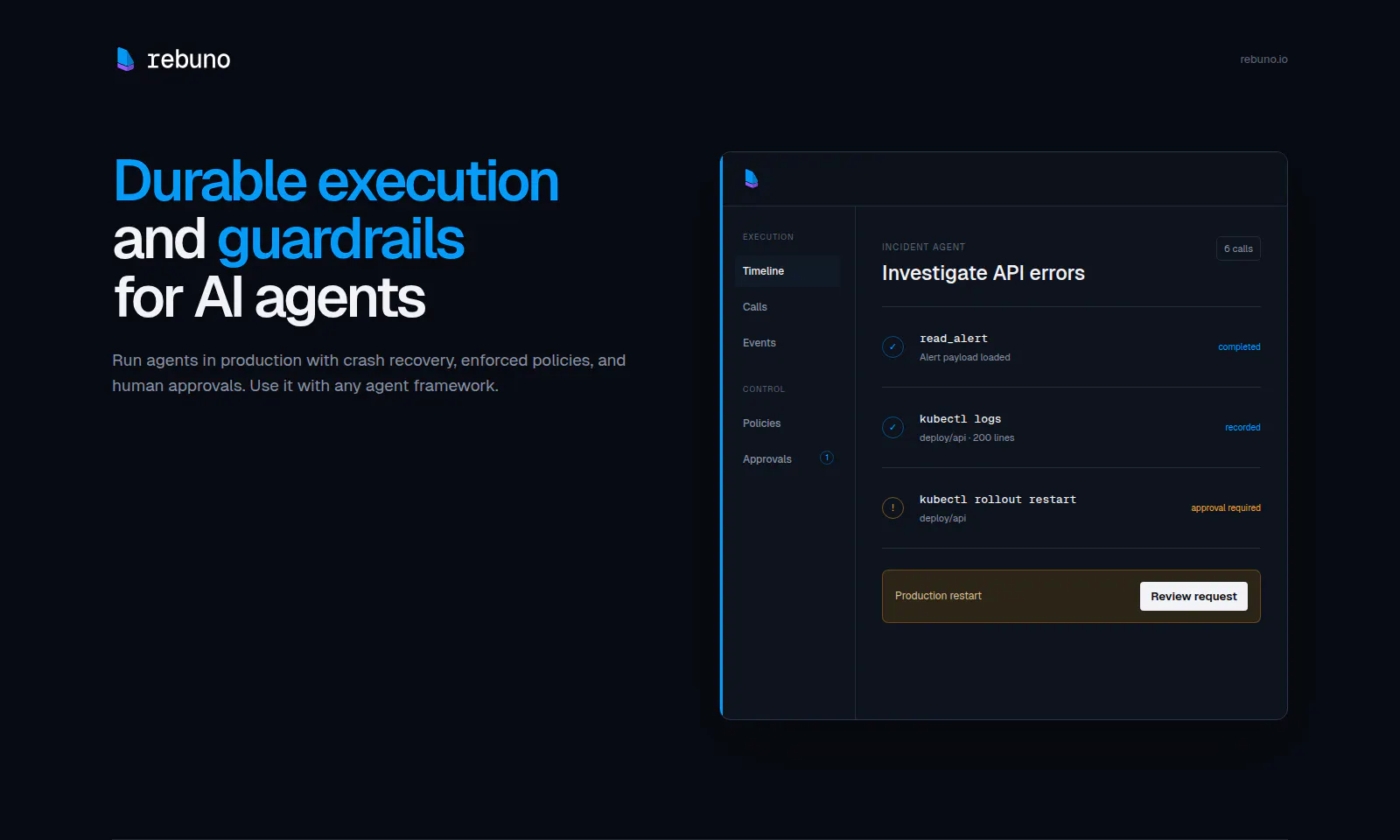This screenshot has height=840, width=1400.
Task: Click the rebuno logo inside the dashboard panel
Action: coord(751,178)
